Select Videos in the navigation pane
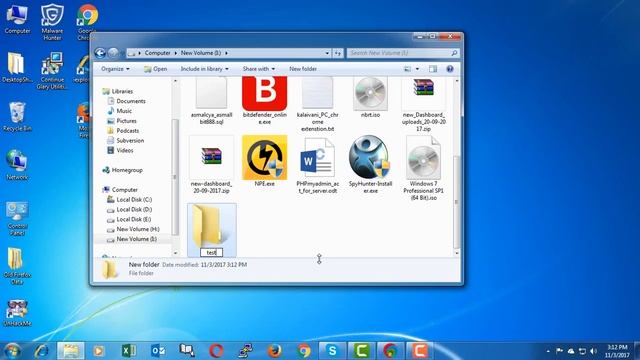Viewport: 640px width, 360px height. tap(125, 150)
